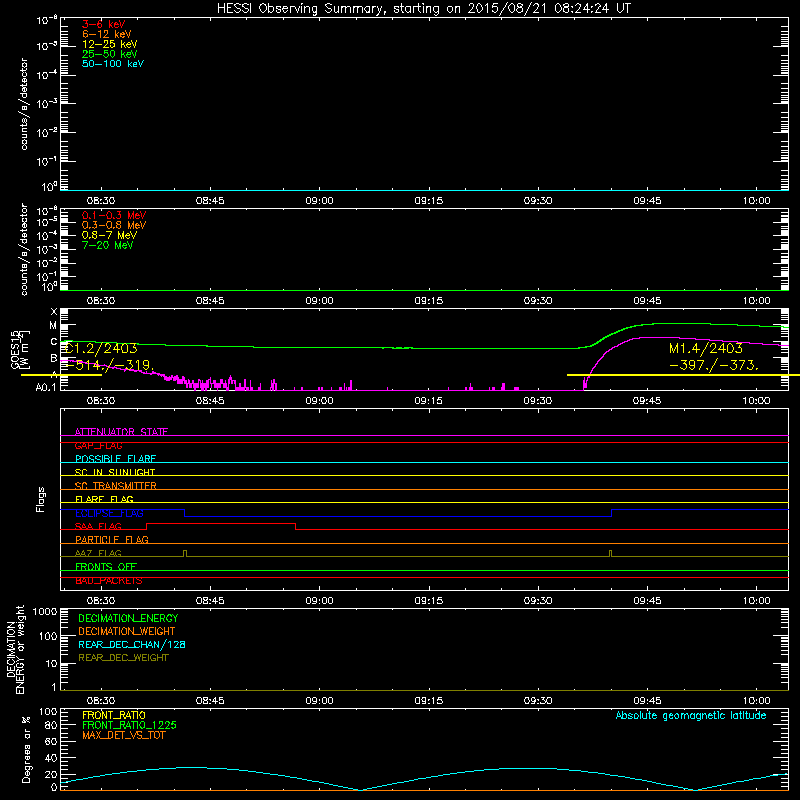Click the 10:00 tick label below top panel

[x=756, y=201]
